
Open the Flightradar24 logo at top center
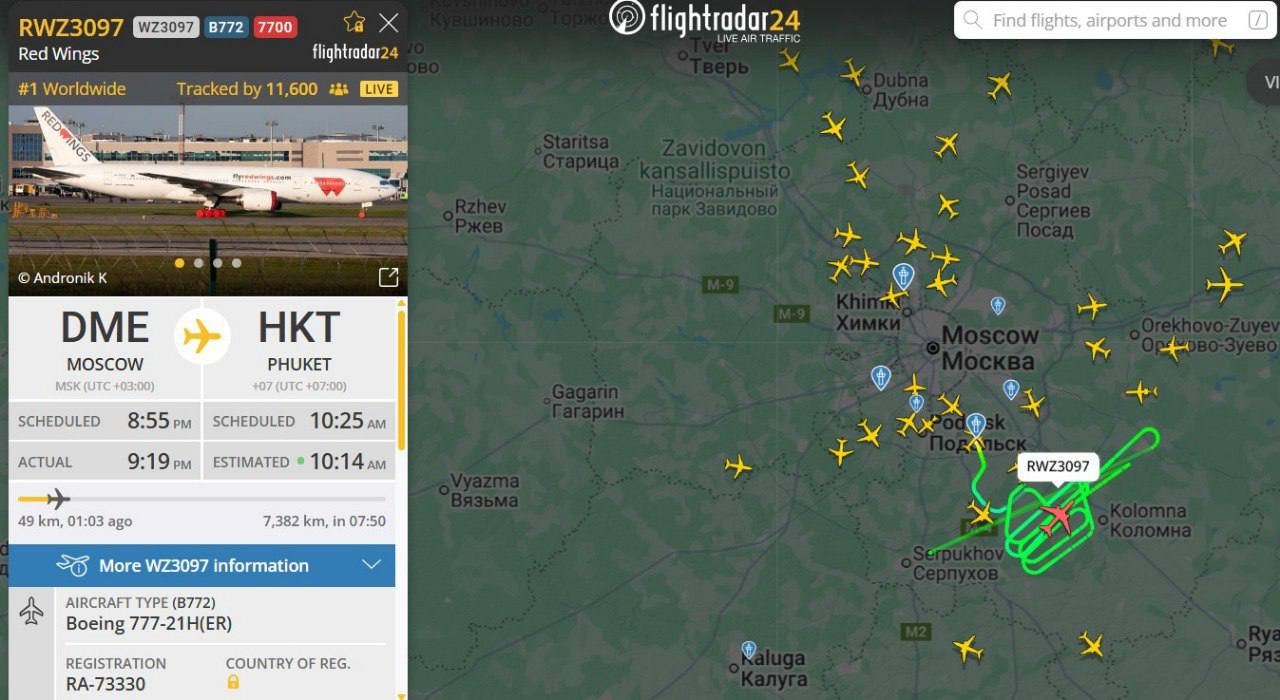coord(705,21)
